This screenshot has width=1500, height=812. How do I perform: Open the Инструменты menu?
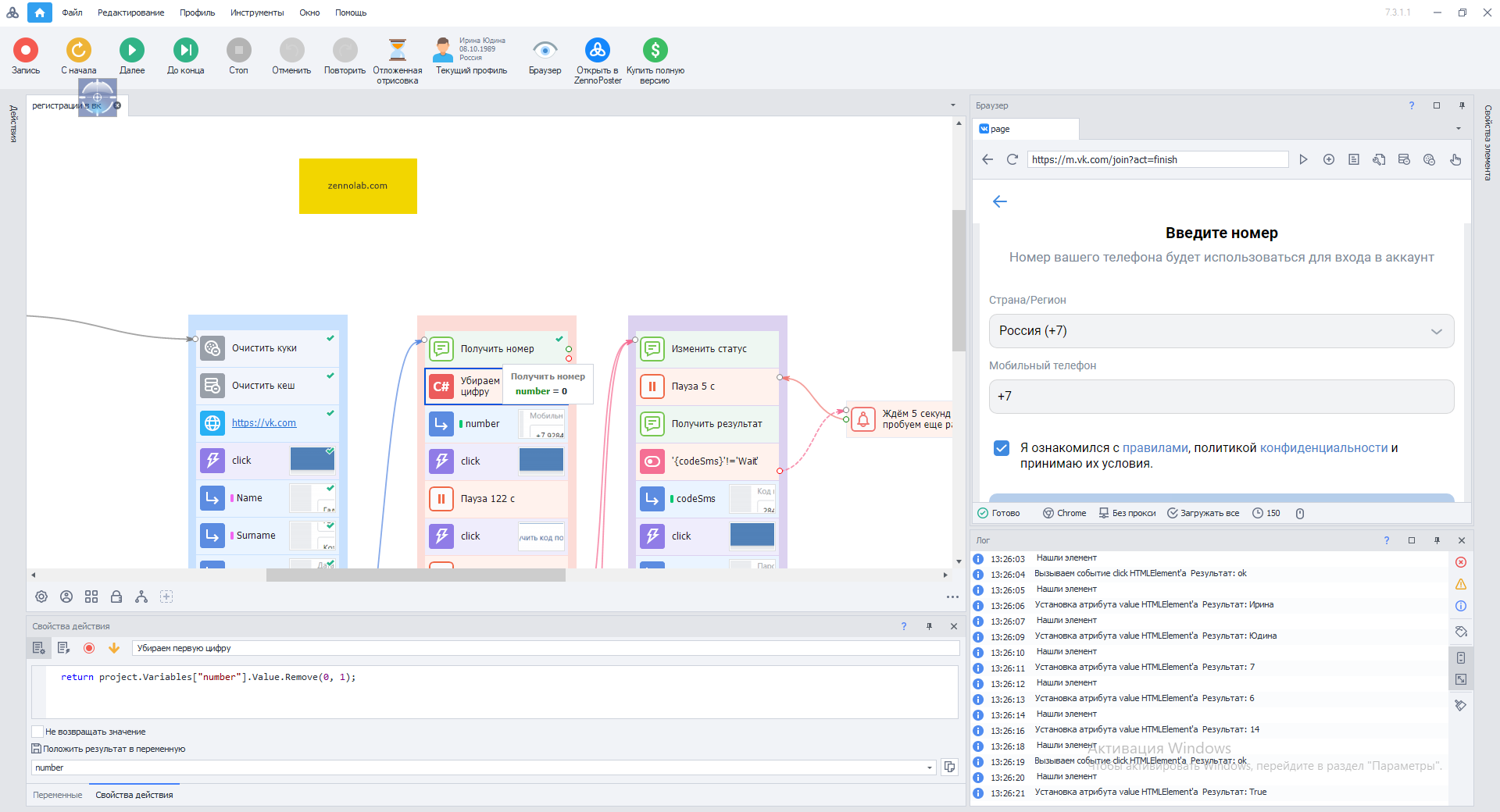tap(257, 12)
